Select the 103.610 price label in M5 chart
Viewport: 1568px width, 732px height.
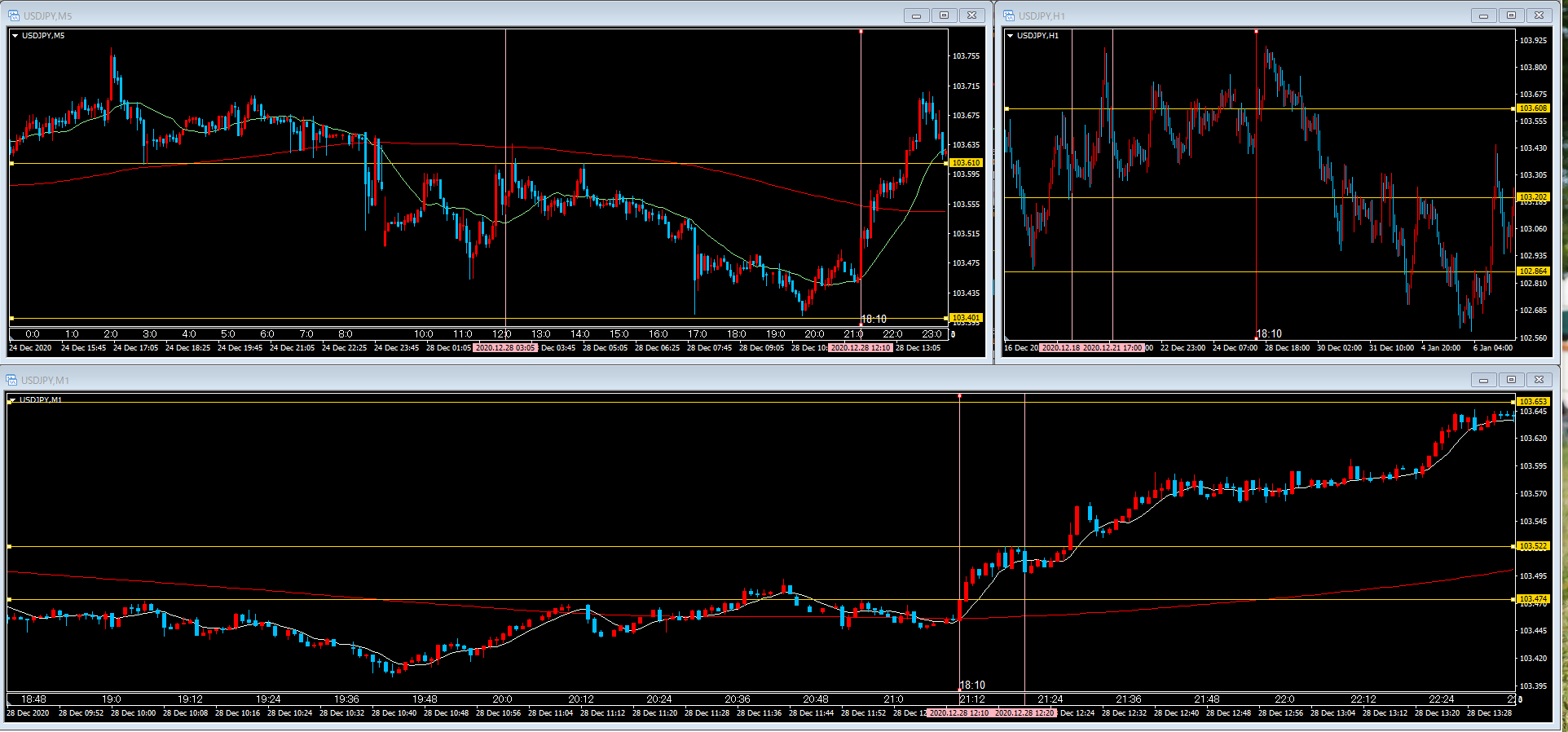(966, 163)
